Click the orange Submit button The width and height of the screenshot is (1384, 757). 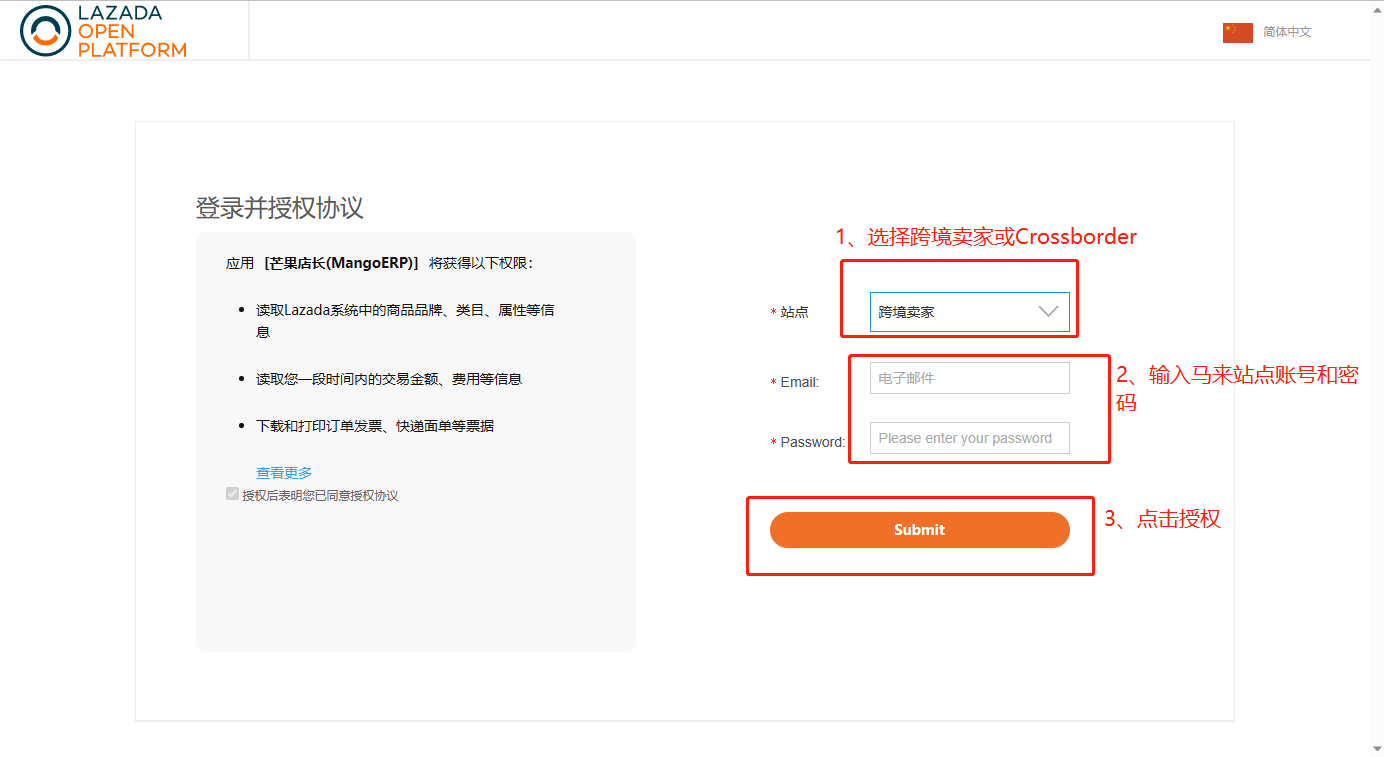pyautogui.click(x=920, y=530)
